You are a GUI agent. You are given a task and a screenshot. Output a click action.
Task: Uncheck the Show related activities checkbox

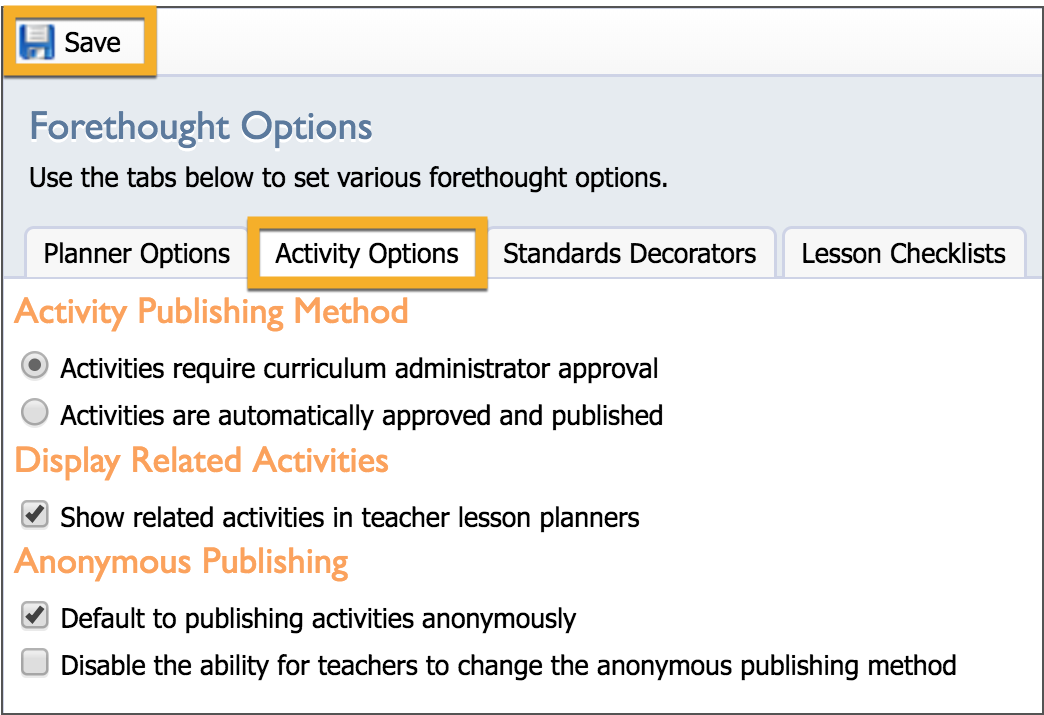[x=35, y=515]
